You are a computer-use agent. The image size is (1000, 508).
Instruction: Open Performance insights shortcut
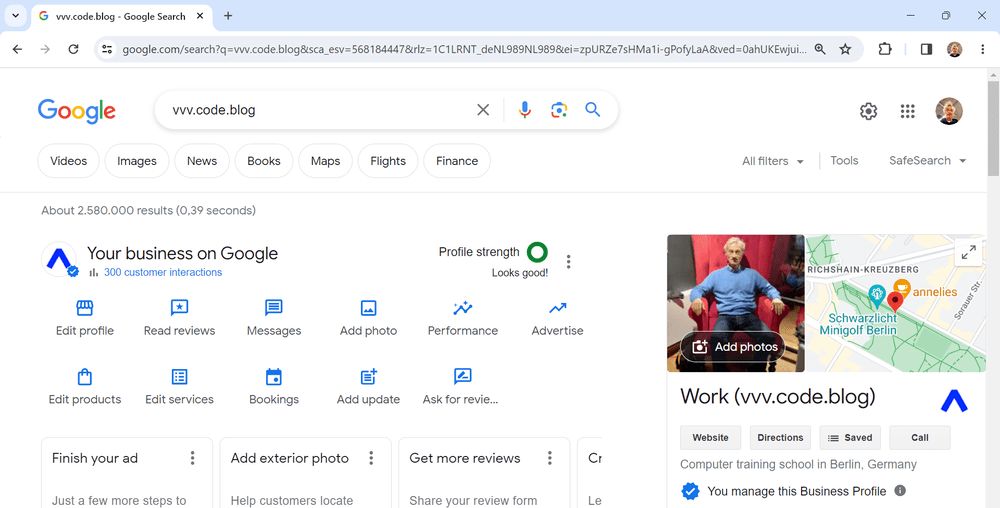(462, 318)
